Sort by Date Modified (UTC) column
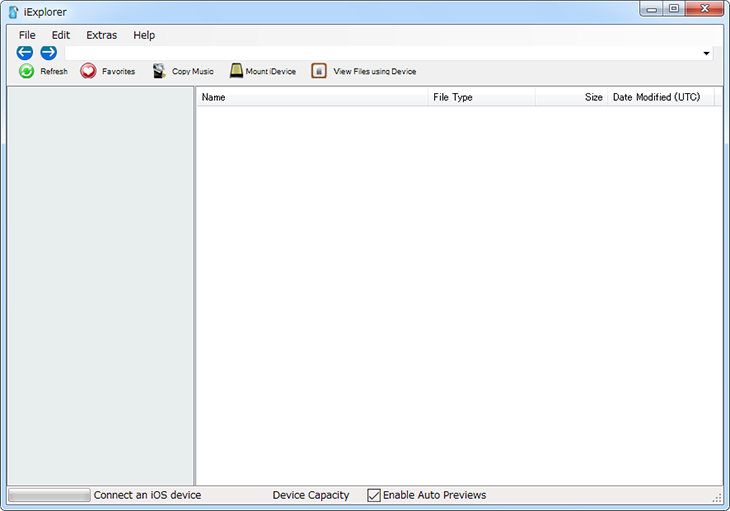Screen dimensions: 730x511 pos(661,97)
